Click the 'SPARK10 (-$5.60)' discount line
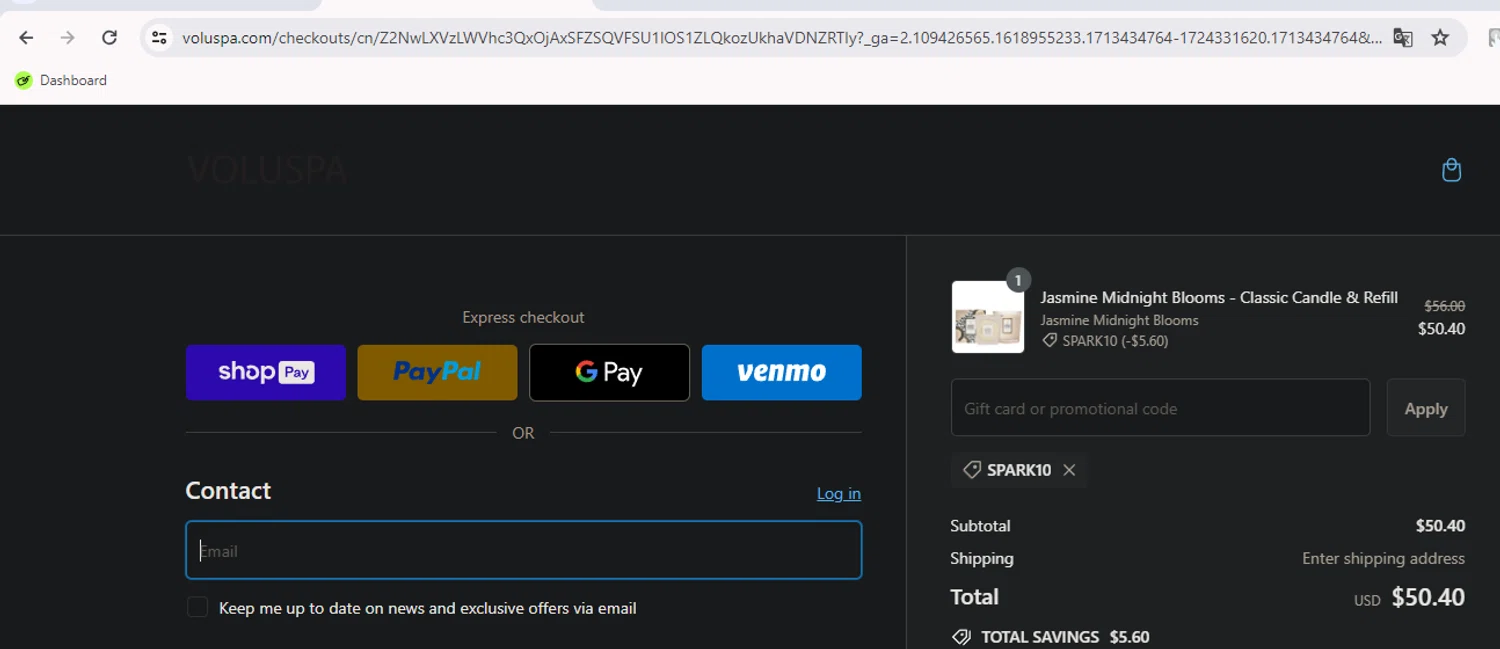Image resolution: width=1500 pixels, height=649 pixels. [1105, 341]
